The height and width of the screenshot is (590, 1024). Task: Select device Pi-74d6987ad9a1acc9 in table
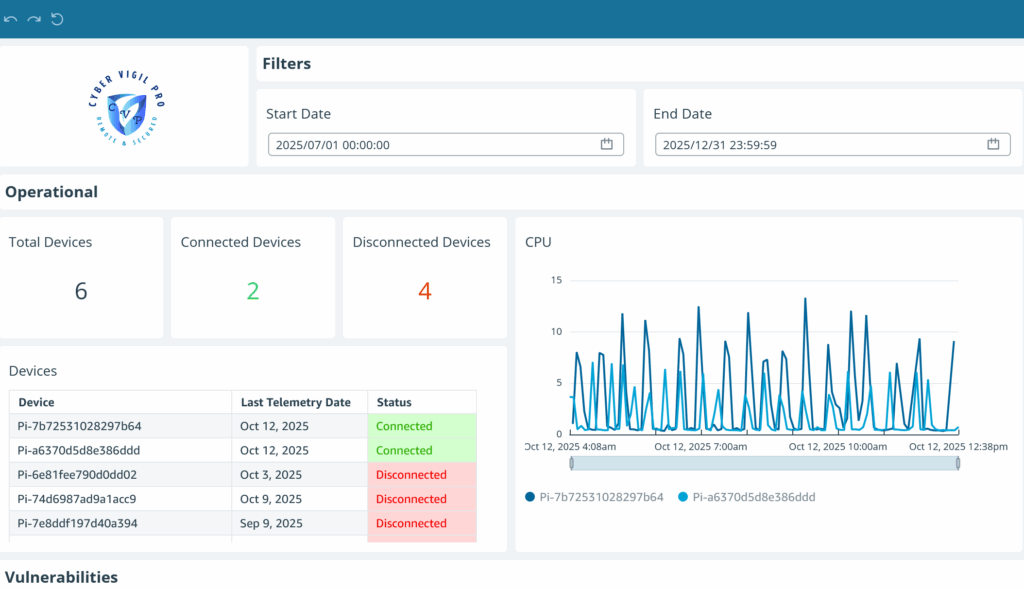click(x=77, y=499)
